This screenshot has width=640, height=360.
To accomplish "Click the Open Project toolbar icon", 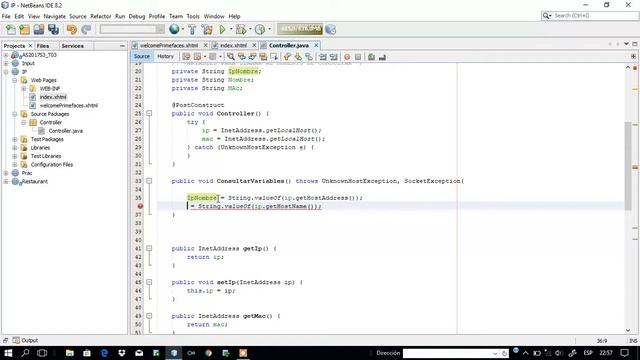I will click(39, 29).
